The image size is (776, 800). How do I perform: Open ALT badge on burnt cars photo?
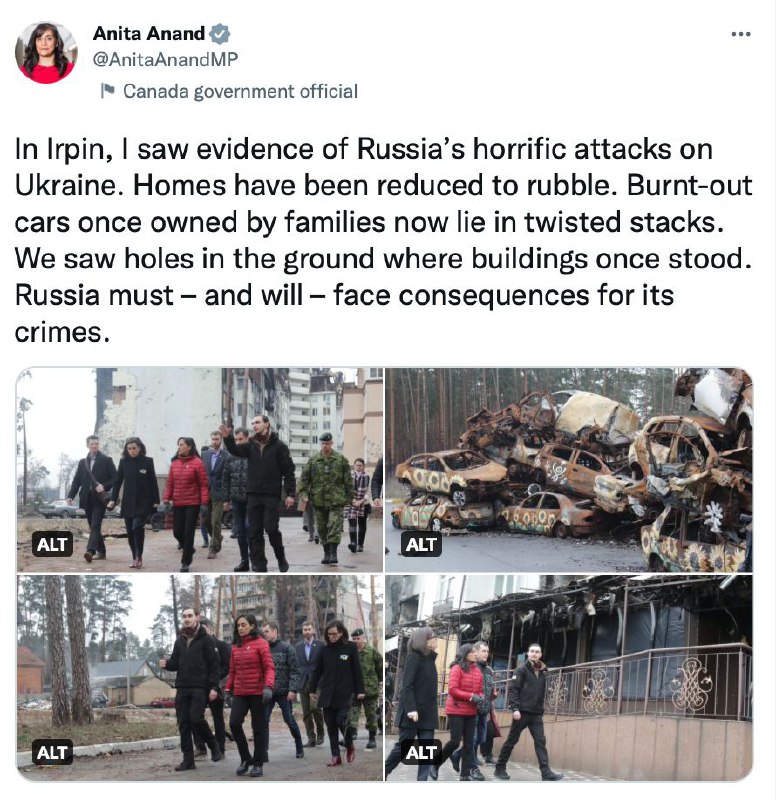pos(420,544)
